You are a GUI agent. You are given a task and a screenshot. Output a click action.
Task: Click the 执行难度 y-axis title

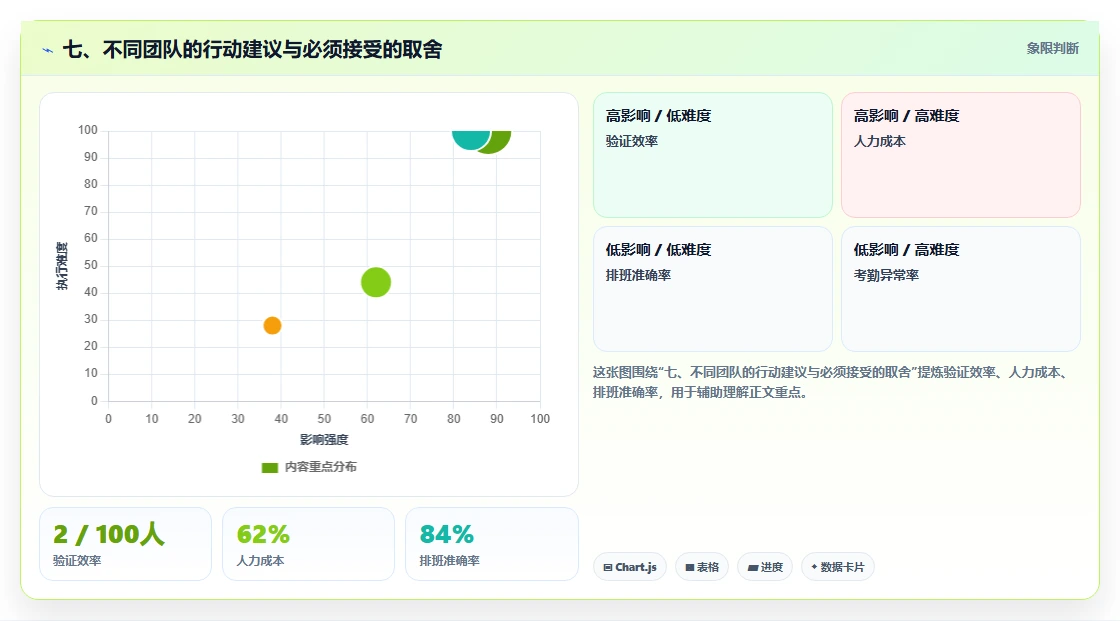pyautogui.click(x=62, y=266)
